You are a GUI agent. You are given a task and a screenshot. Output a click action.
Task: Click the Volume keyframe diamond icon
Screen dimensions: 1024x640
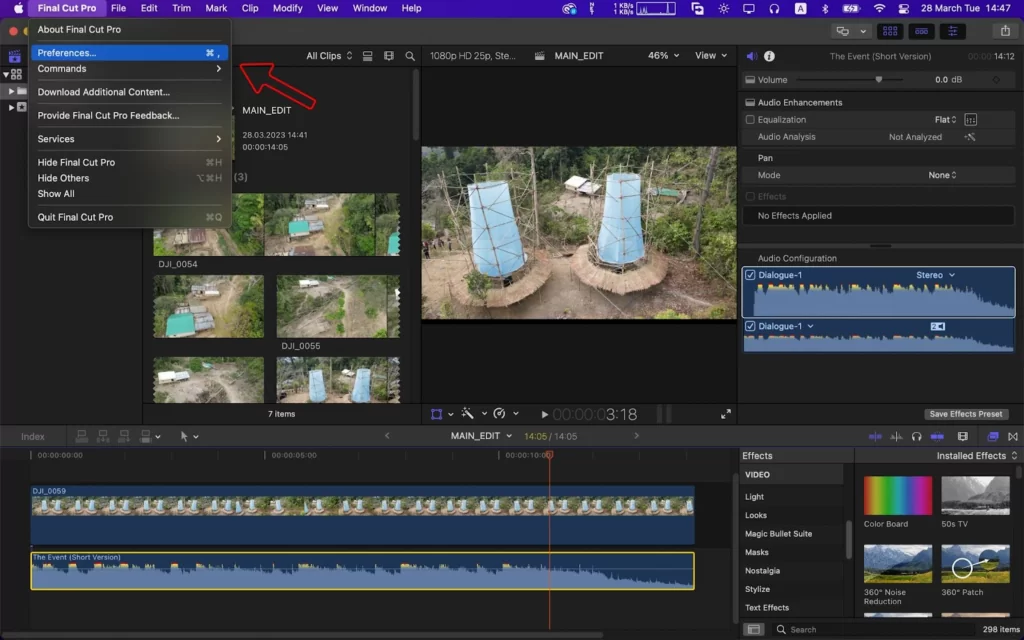click(x=996, y=80)
